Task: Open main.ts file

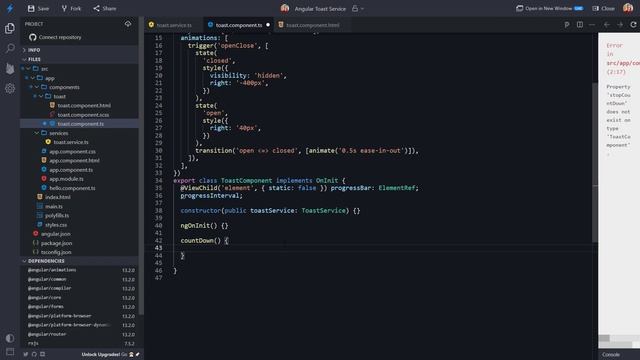Action: [x=54, y=207]
